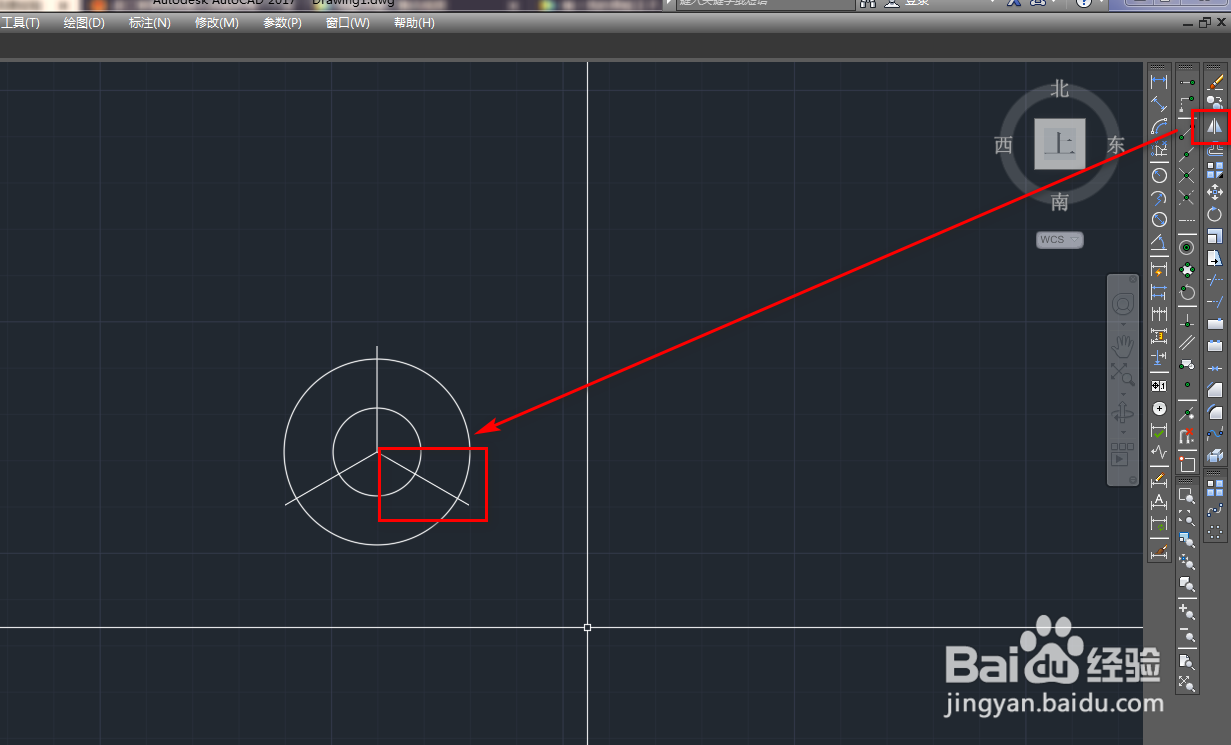Open the 参数(P) menu
The width and height of the screenshot is (1231, 745).
point(283,22)
